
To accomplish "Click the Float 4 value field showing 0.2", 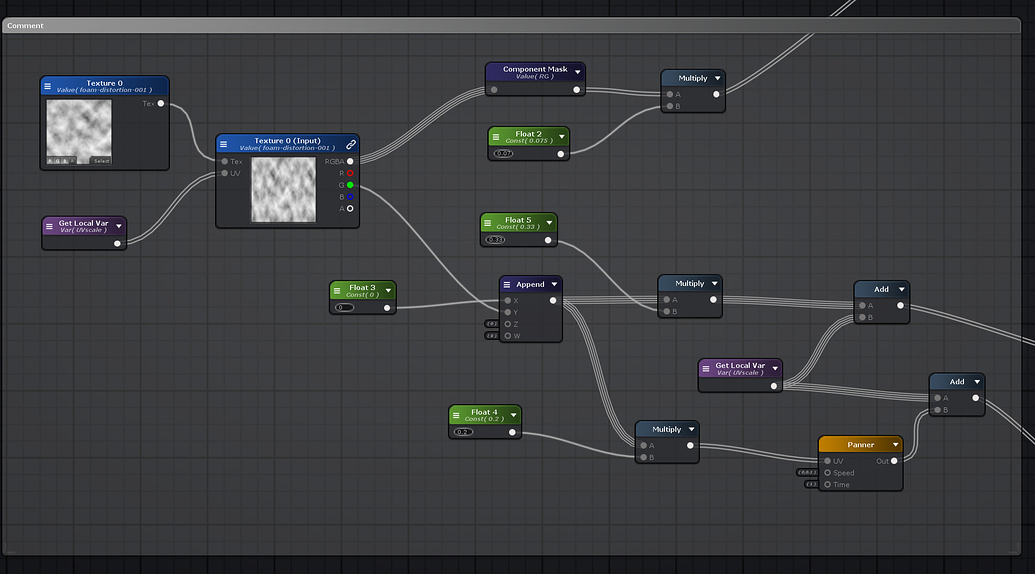I will point(463,432).
